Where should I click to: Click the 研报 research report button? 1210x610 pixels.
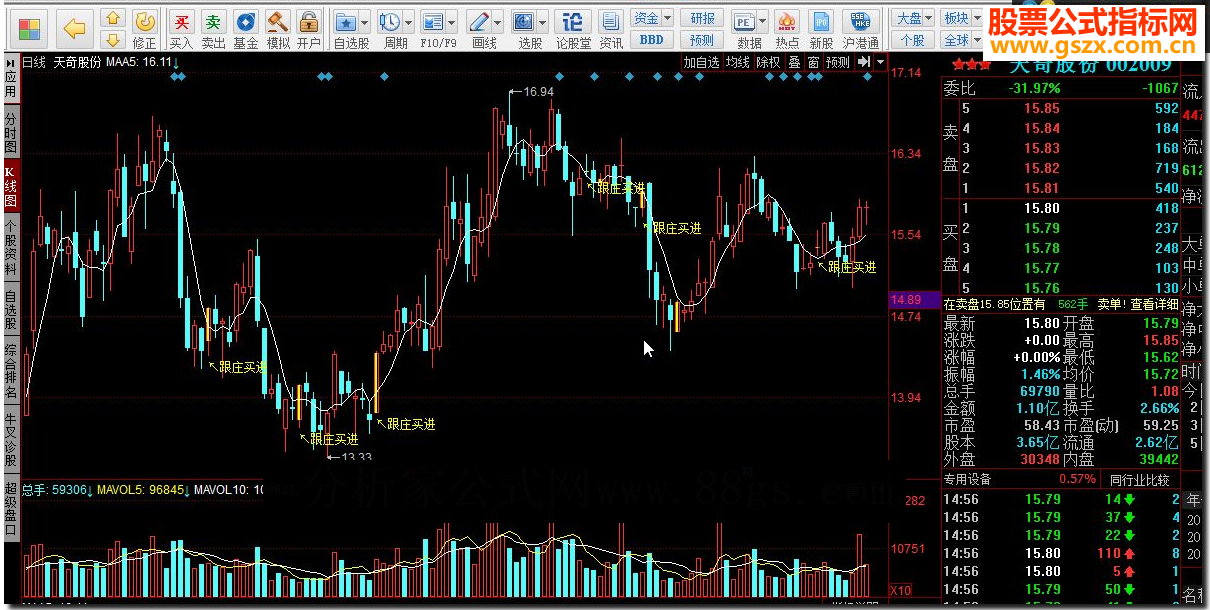pos(702,18)
